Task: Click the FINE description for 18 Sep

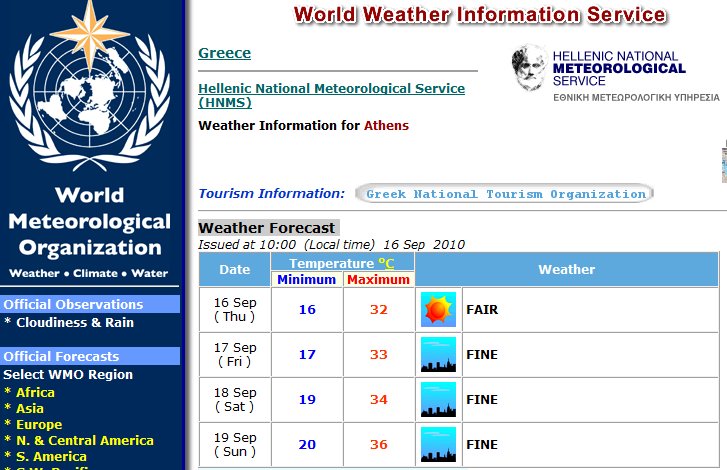Action: point(482,400)
